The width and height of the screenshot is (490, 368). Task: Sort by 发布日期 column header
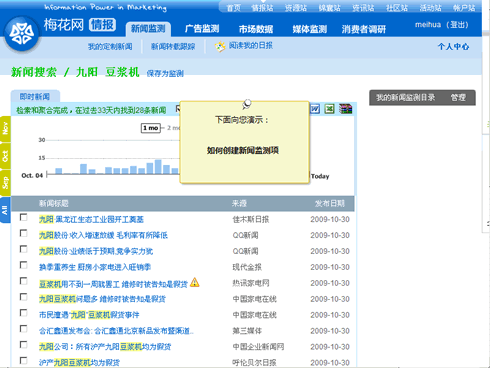tap(330, 203)
